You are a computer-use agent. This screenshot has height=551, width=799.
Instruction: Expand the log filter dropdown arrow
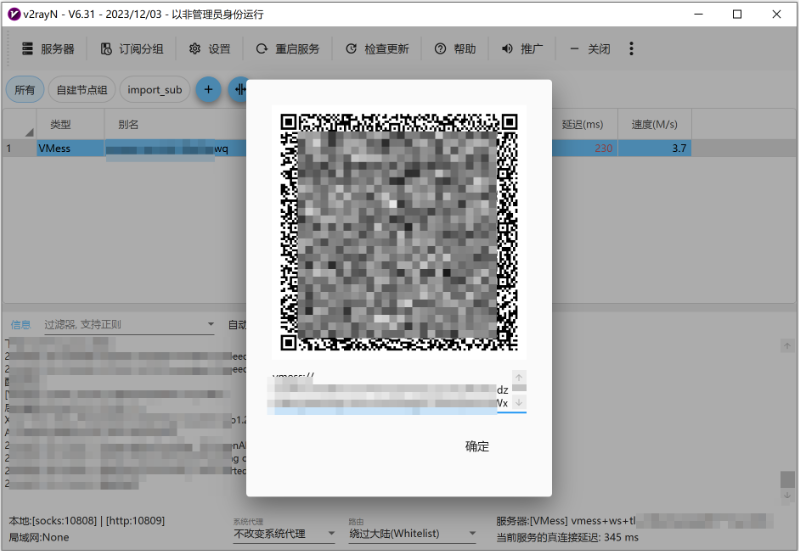click(x=210, y=324)
